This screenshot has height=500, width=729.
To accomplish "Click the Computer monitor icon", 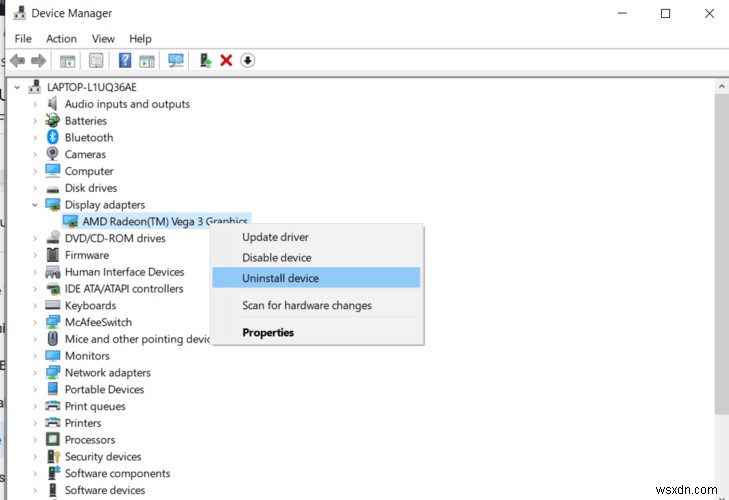I will click(x=53, y=171).
